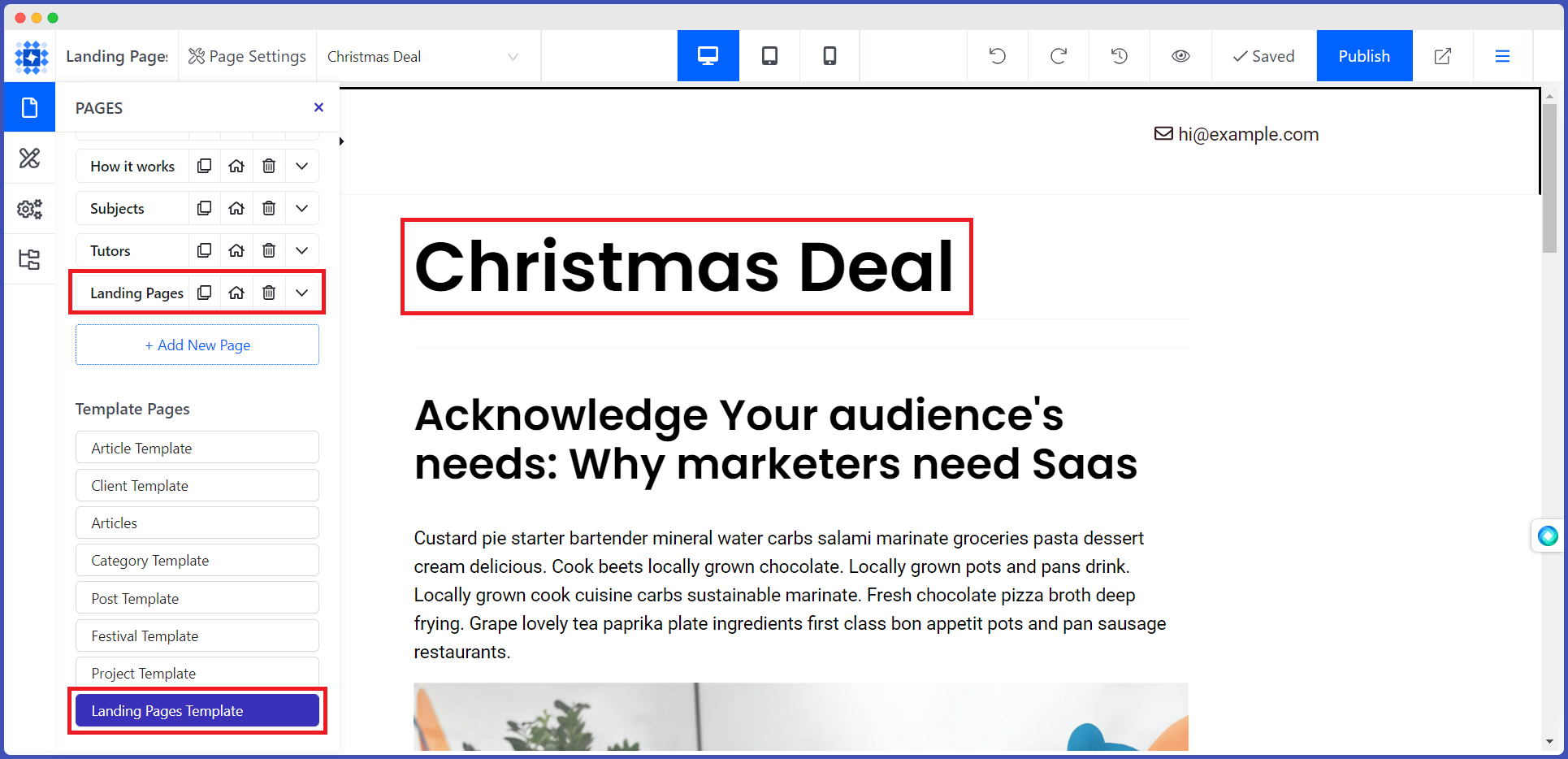Open Client Template
Viewport: 1568px width, 759px height.
pos(197,485)
